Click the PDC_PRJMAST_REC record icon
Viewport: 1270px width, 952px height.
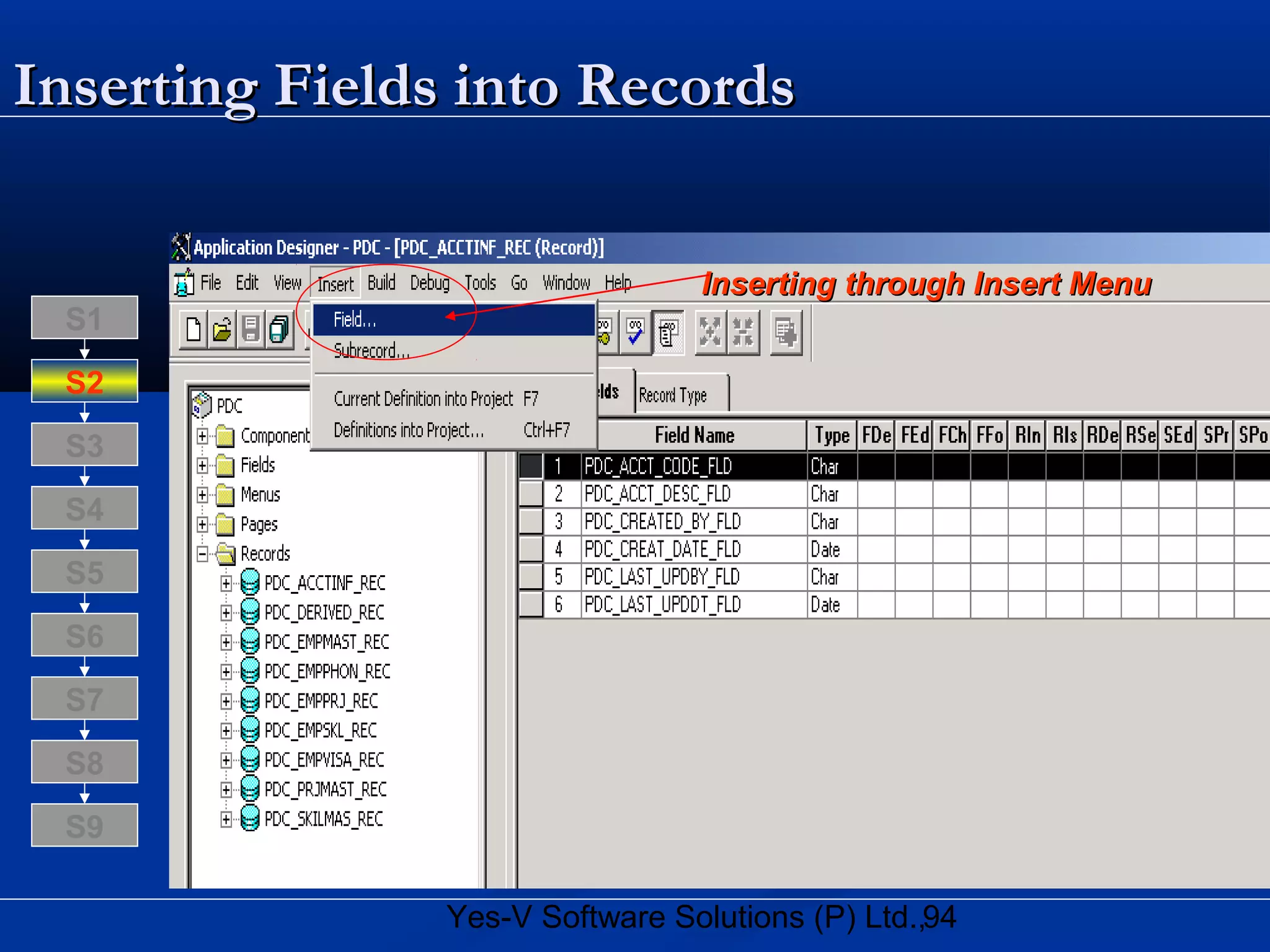coord(250,789)
